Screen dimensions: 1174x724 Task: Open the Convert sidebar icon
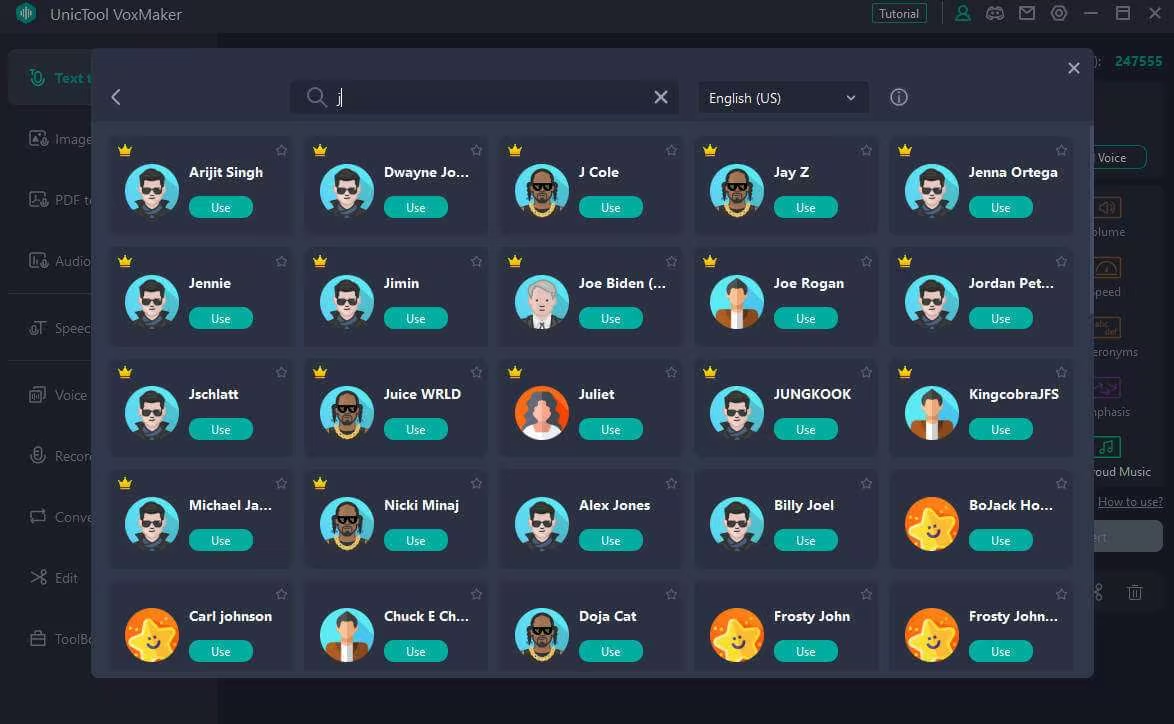[37, 517]
